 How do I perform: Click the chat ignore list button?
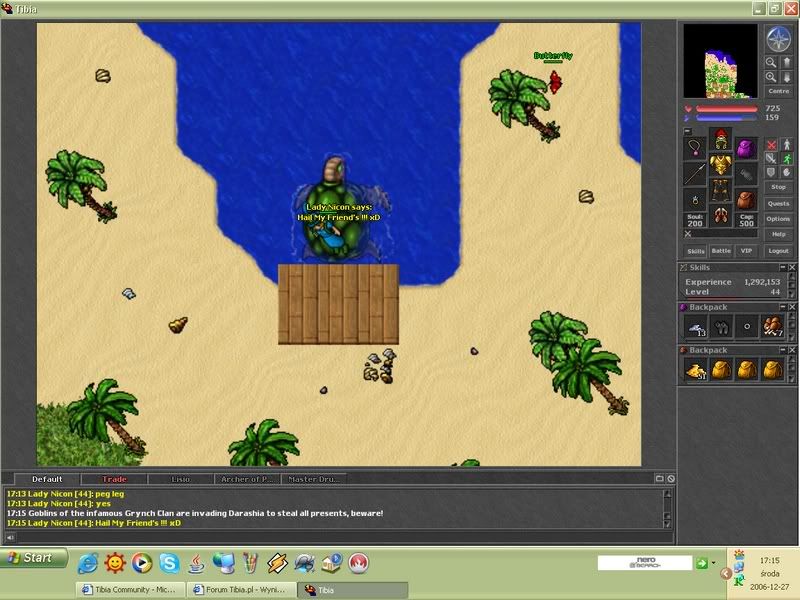671,479
